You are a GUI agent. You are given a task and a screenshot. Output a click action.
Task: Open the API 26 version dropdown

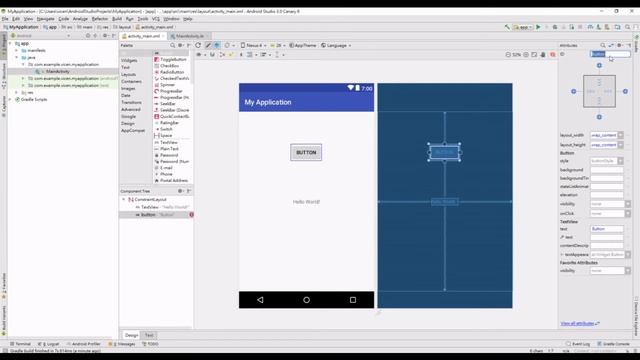coord(277,45)
